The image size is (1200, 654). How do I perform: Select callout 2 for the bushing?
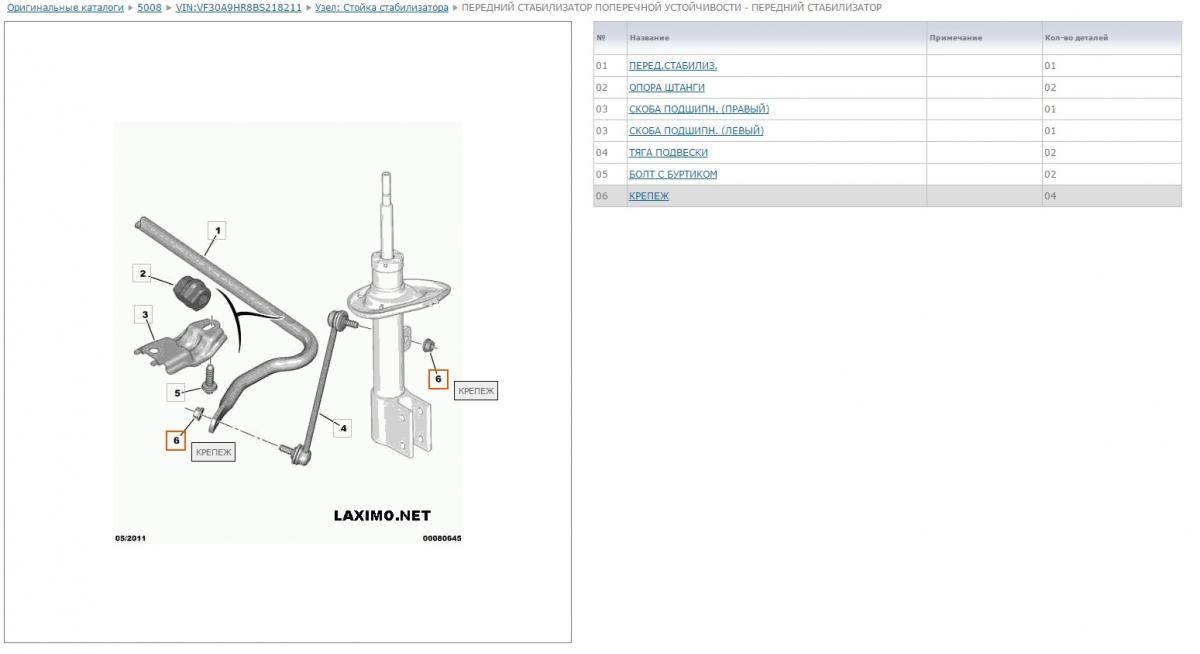point(143,274)
